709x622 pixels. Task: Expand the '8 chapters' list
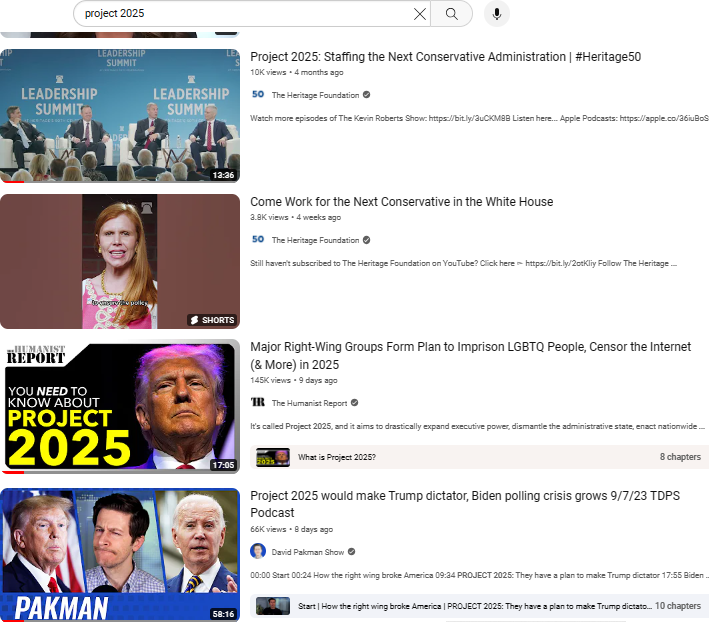[680, 457]
